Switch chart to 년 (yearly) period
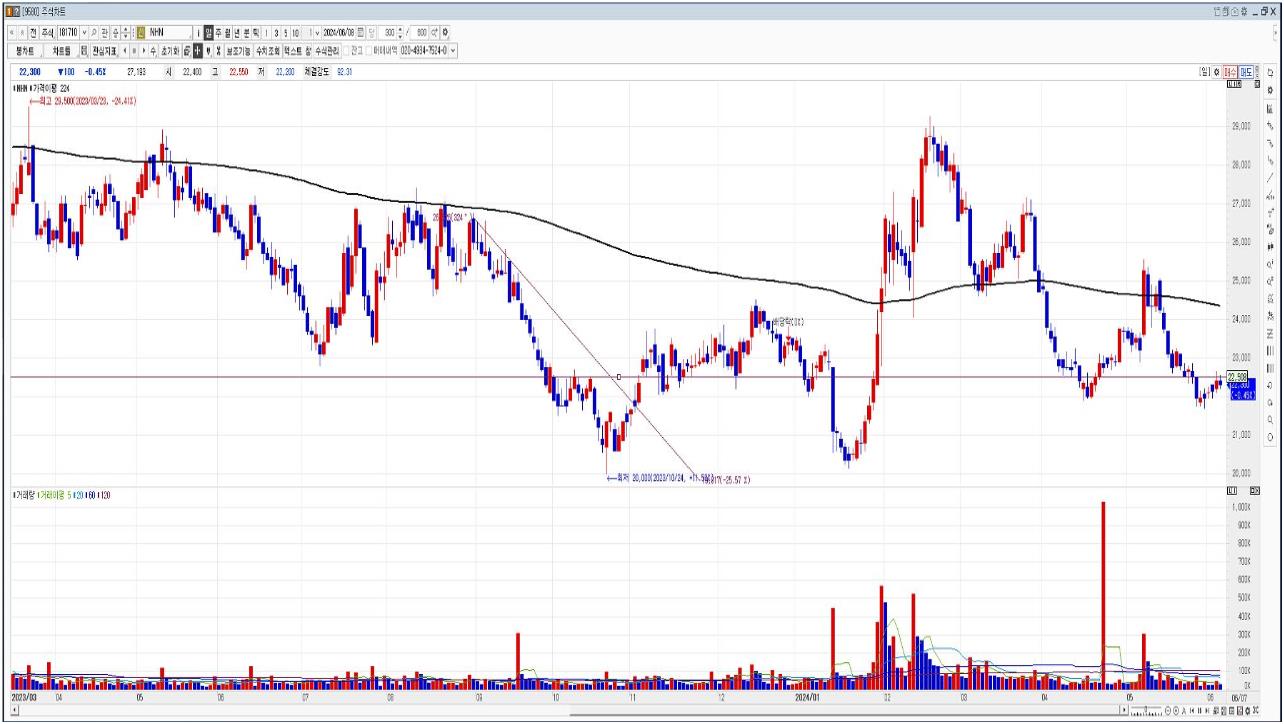The height and width of the screenshot is (724, 1284). pyautogui.click(x=236, y=33)
